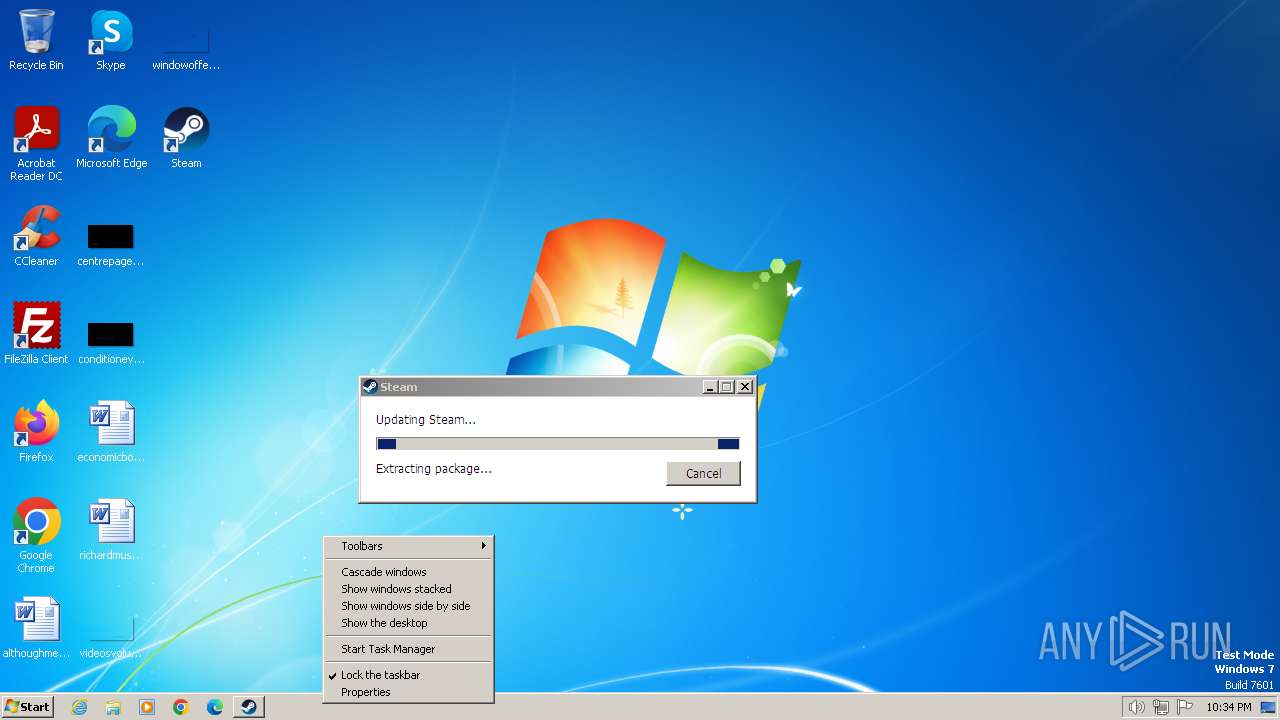The width and height of the screenshot is (1280, 720).
Task: Click the network tray icon
Action: click(1161, 707)
